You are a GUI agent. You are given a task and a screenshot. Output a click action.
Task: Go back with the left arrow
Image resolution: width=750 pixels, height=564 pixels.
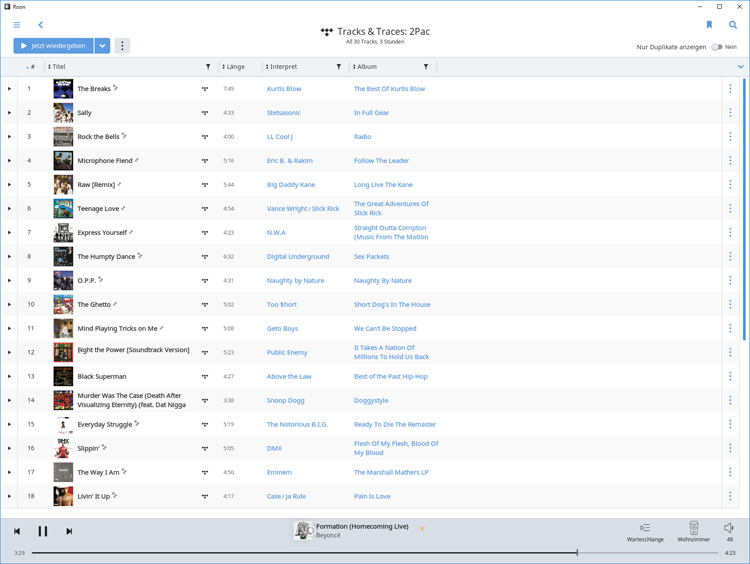pos(41,25)
